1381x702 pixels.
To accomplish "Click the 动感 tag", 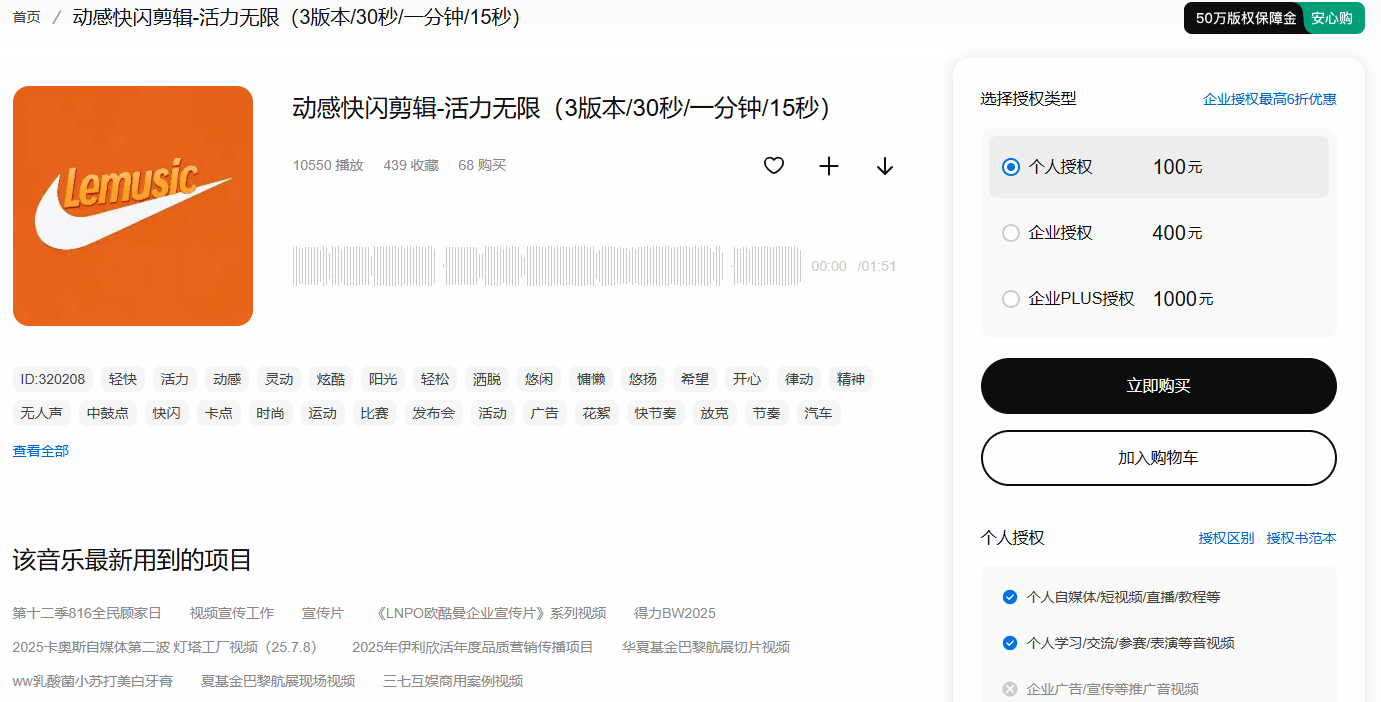I will coord(227,379).
